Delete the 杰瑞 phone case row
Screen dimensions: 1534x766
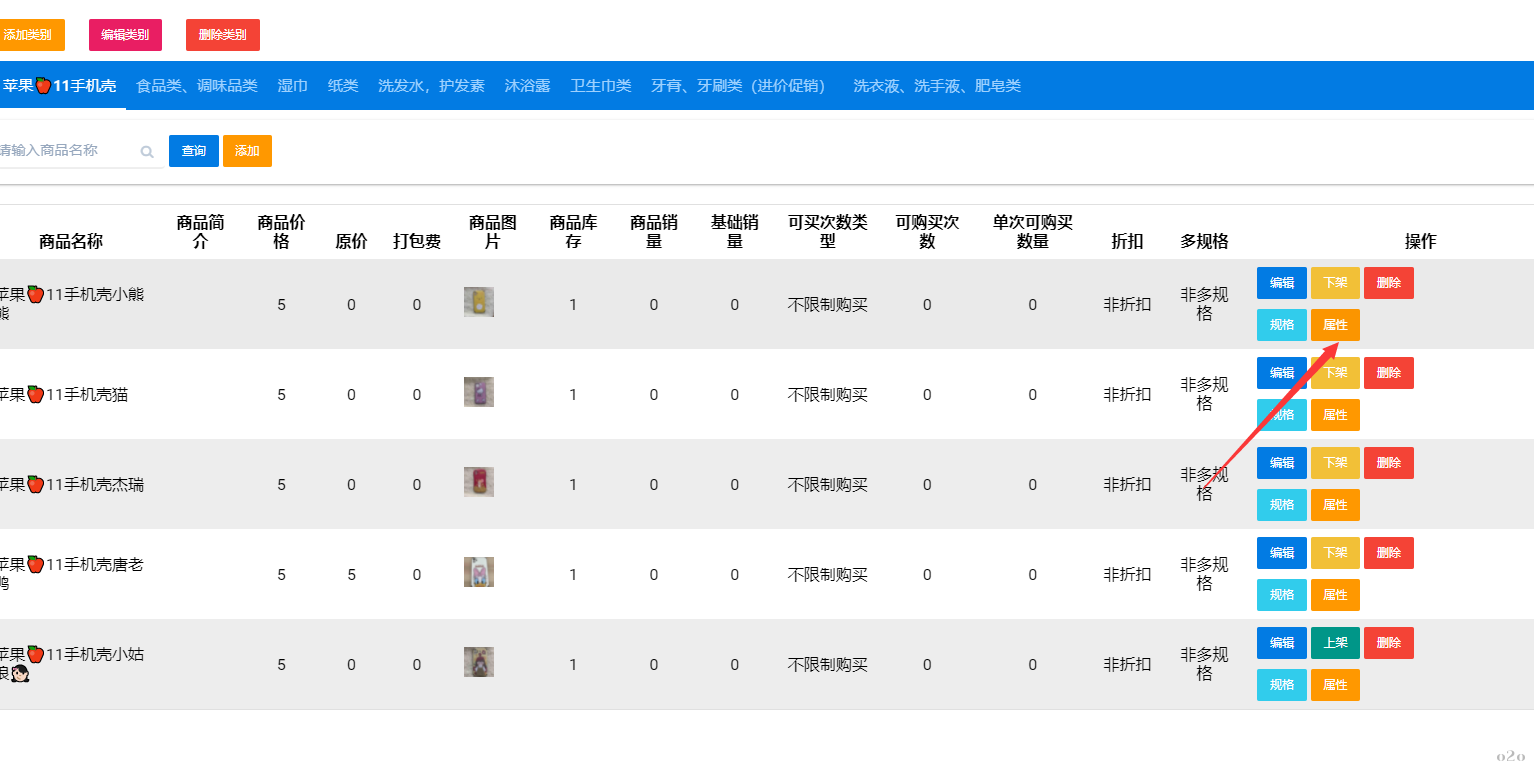[1388, 463]
